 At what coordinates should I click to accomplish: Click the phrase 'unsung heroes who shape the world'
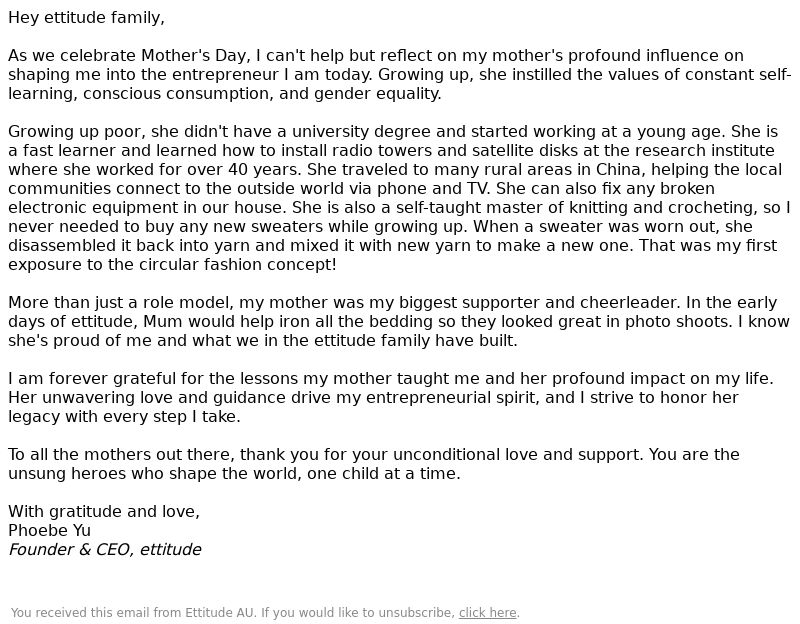tap(154, 473)
